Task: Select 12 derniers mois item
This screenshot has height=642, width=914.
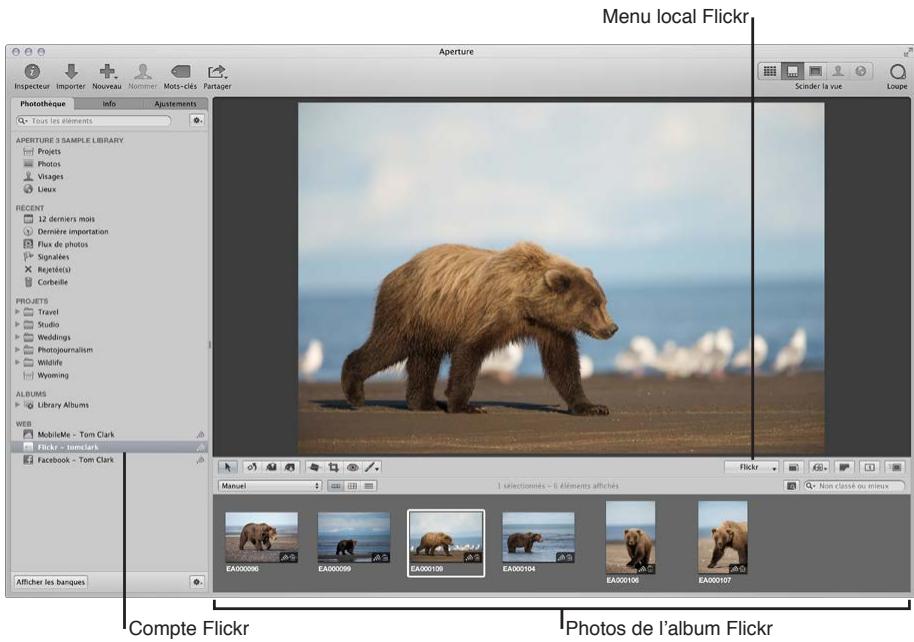Action: [x=110, y=219]
